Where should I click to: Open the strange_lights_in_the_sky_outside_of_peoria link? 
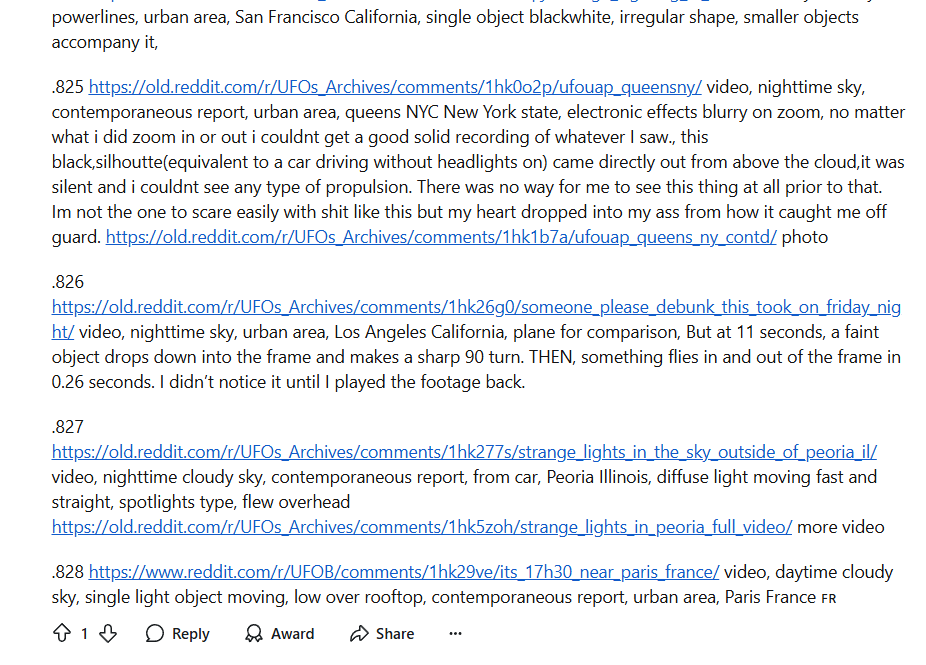(x=464, y=452)
